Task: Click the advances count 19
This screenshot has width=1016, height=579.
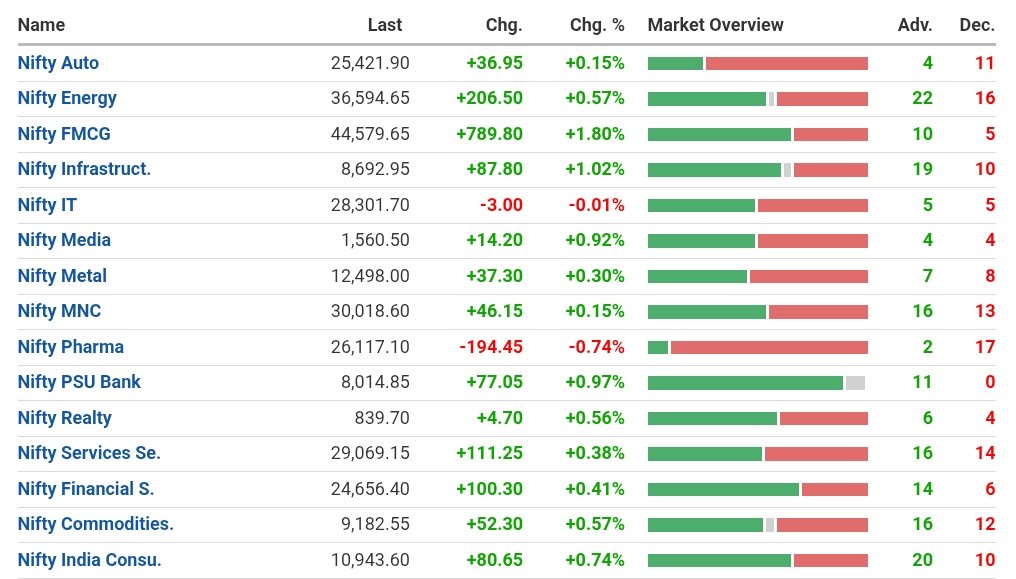Action: (923, 169)
